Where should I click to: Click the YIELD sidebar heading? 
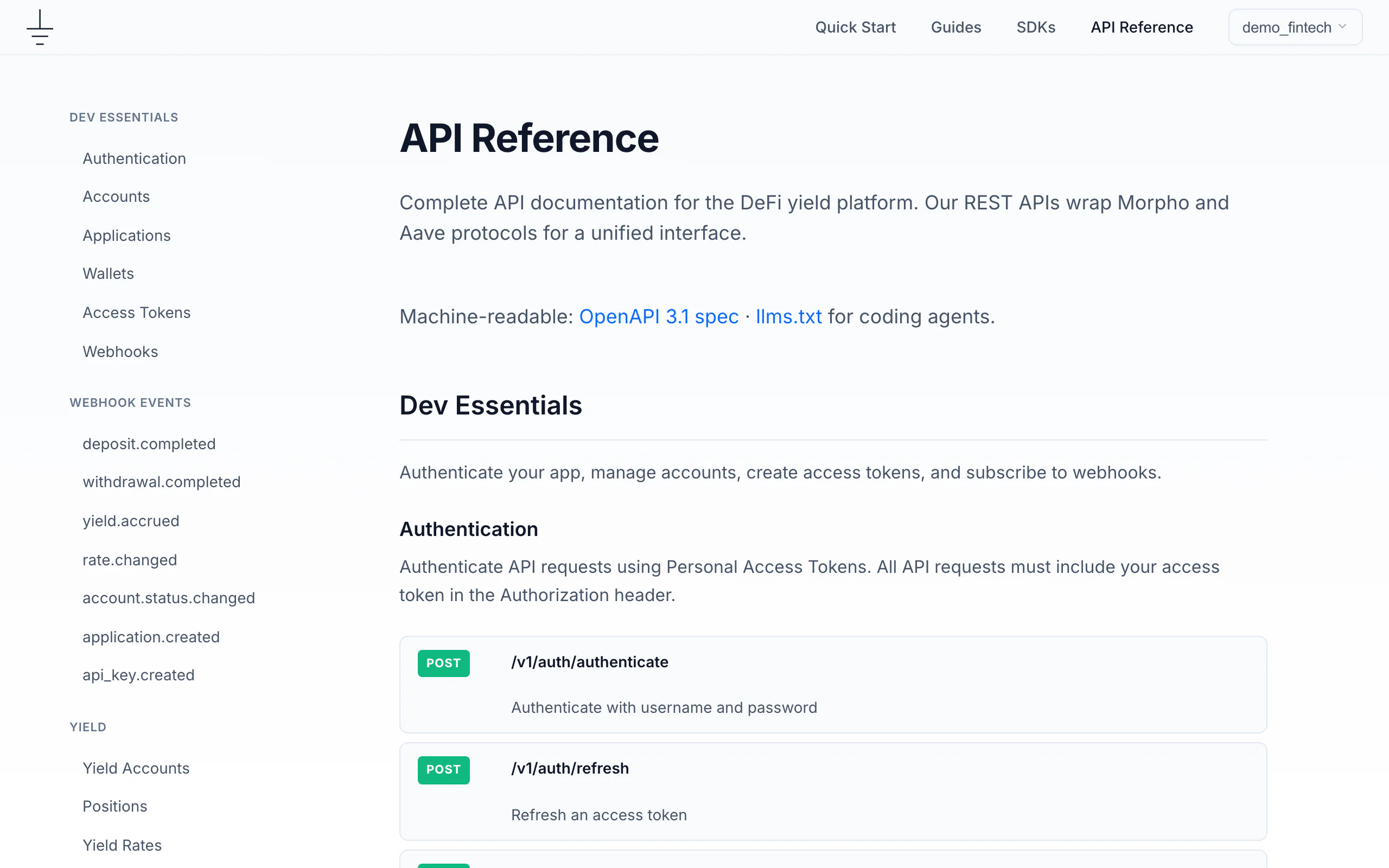click(x=88, y=727)
